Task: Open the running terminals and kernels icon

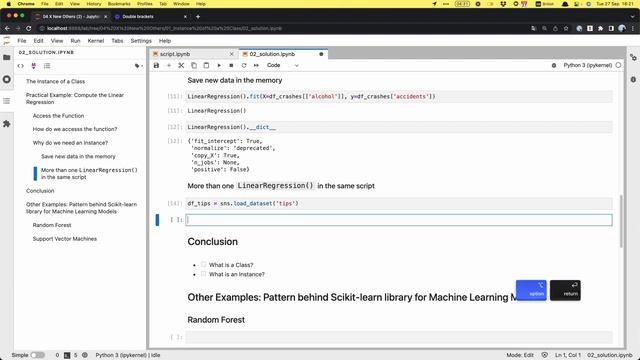Action: click(7, 79)
